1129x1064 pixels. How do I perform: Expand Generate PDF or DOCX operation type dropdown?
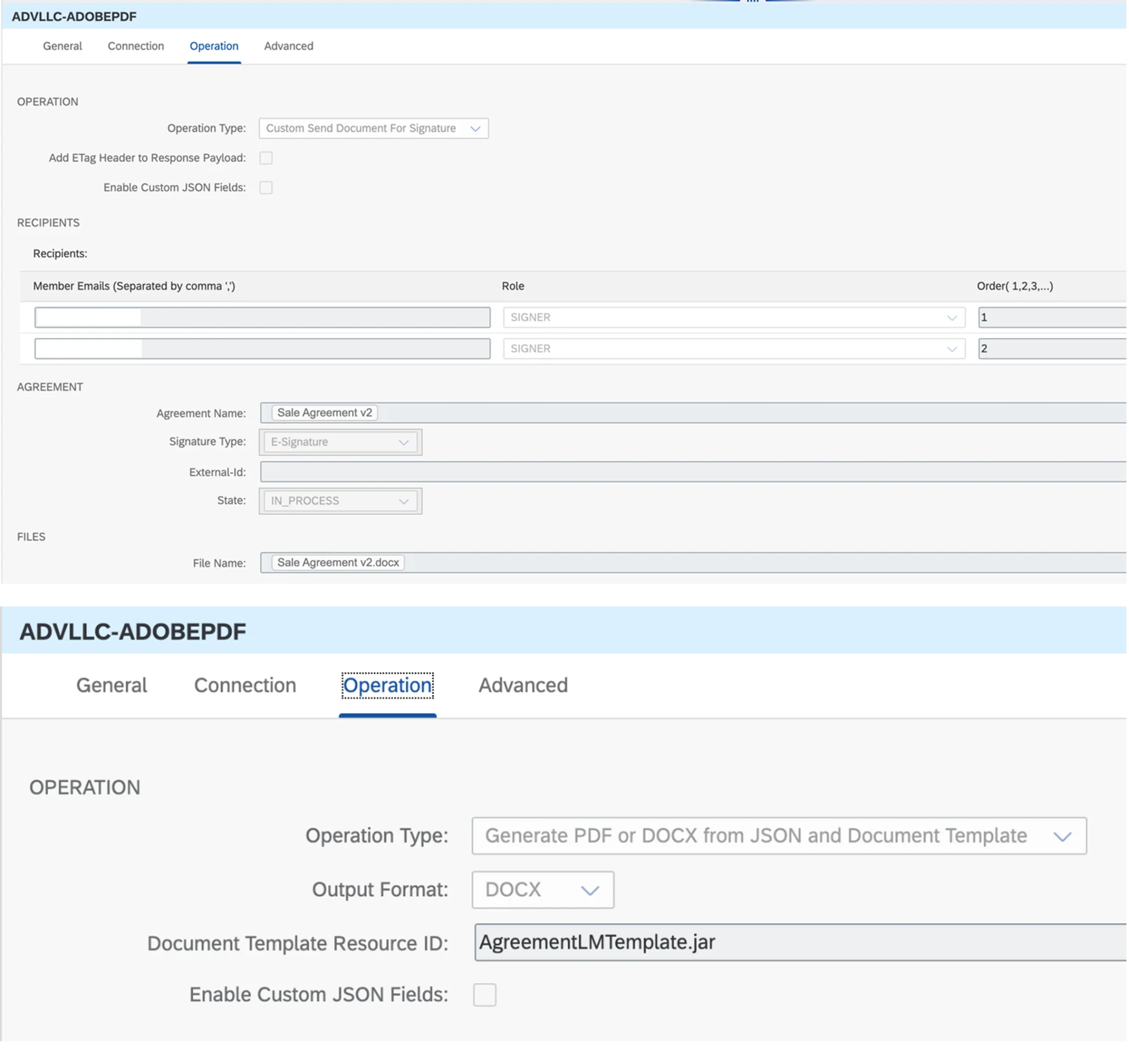[778, 836]
